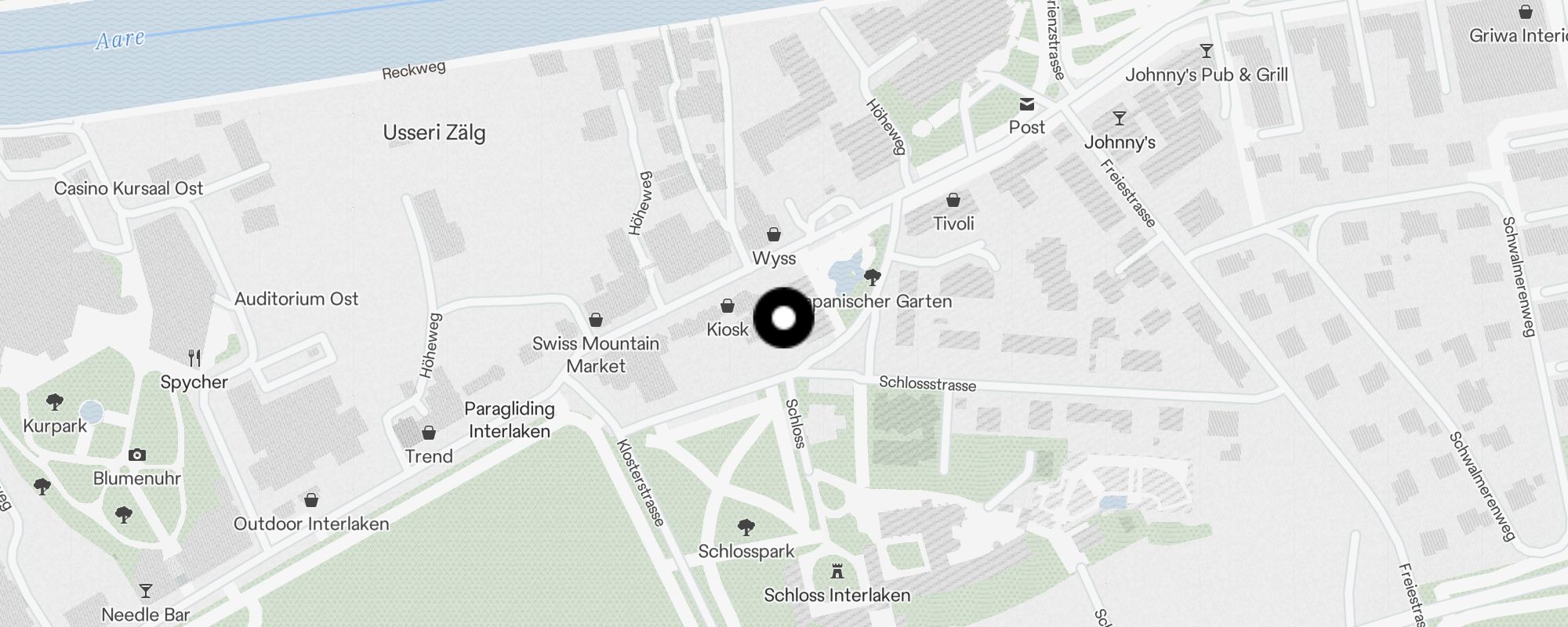This screenshot has width=1568, height=627.
Task: Click the Post office envelope icon
Action: pos(1026,104)
